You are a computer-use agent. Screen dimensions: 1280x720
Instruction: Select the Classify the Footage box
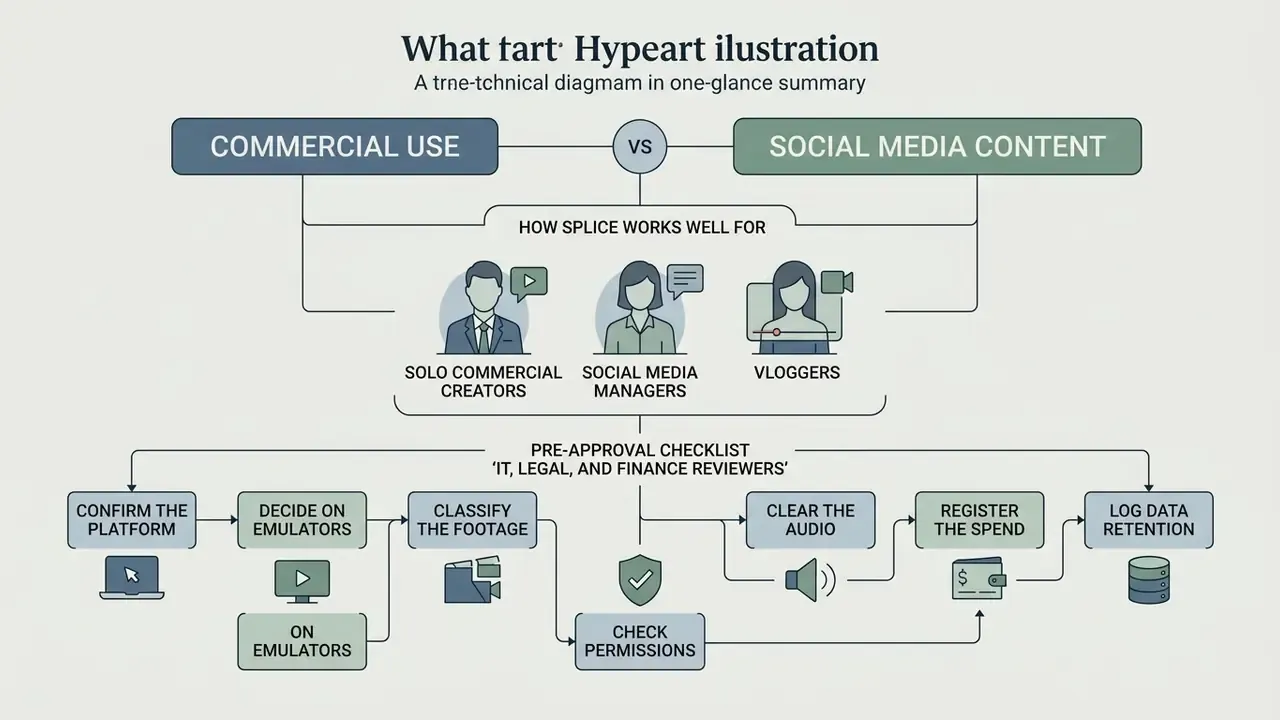tap(472, 520)
